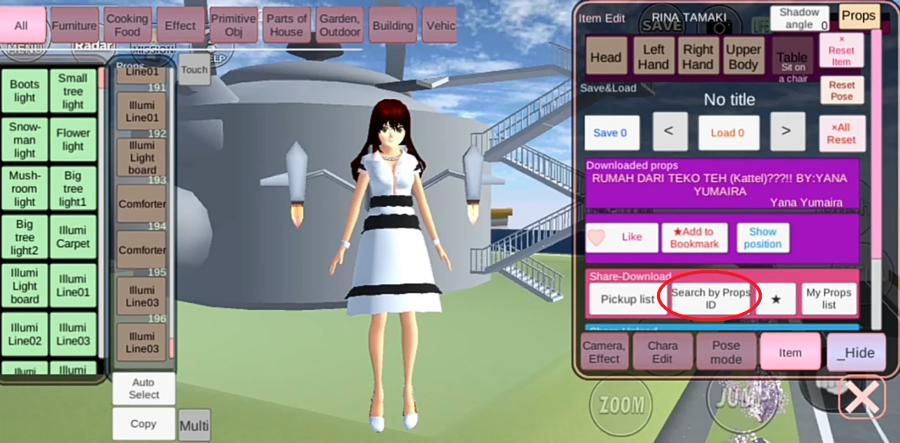The width and height of the screenshot is (900, 443).
Task: Select placed item 194 Comforter
Action: [142, 204]
